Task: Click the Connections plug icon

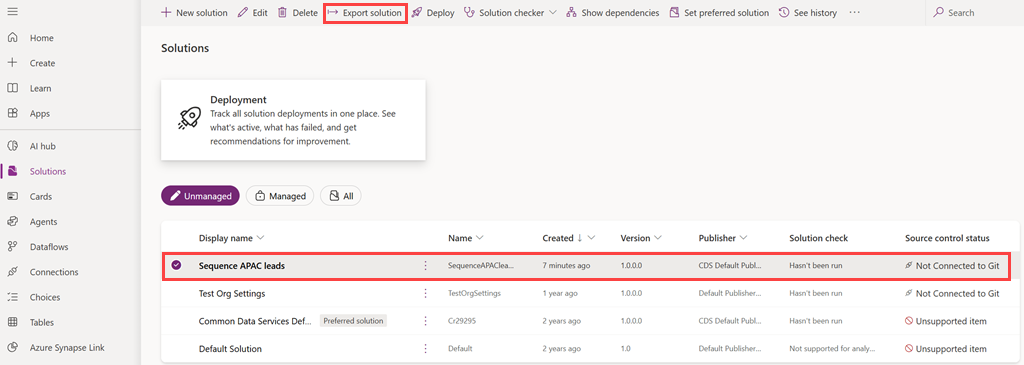Action: coord(12,272)
